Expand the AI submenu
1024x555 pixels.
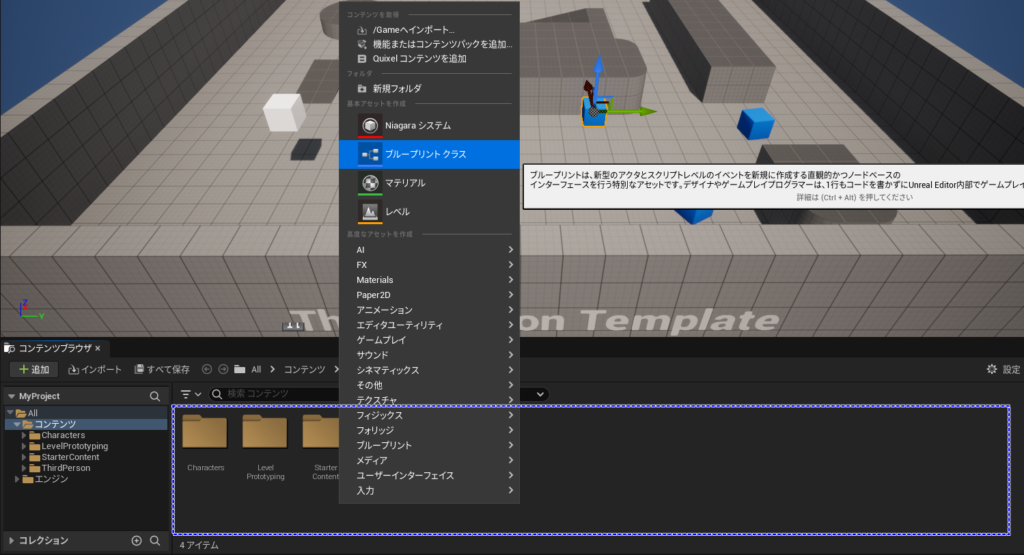tap(429, 249)
